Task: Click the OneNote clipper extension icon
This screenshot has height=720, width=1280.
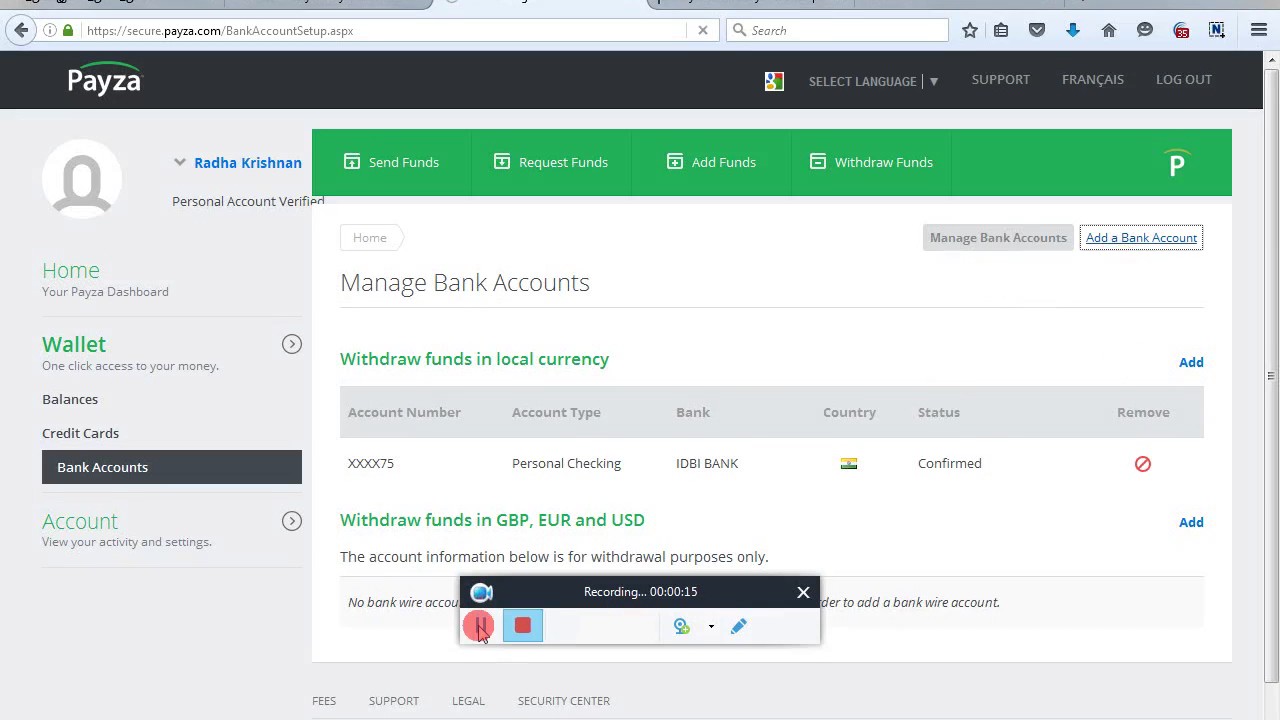Action: (x=1217, y=30)
